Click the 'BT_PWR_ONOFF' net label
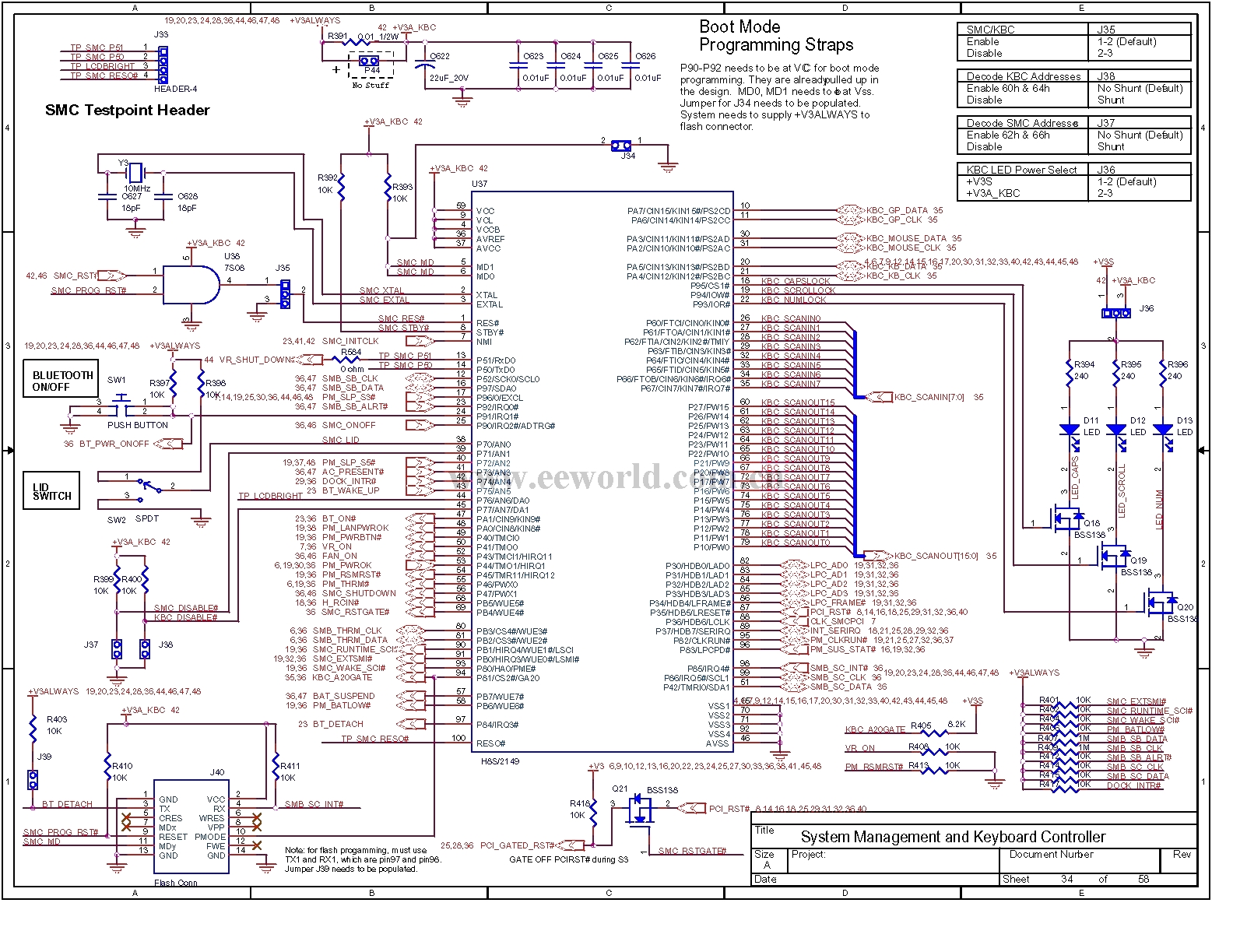Image resolution: width=1233 pixels, height=952 pixels. (114, 444)
